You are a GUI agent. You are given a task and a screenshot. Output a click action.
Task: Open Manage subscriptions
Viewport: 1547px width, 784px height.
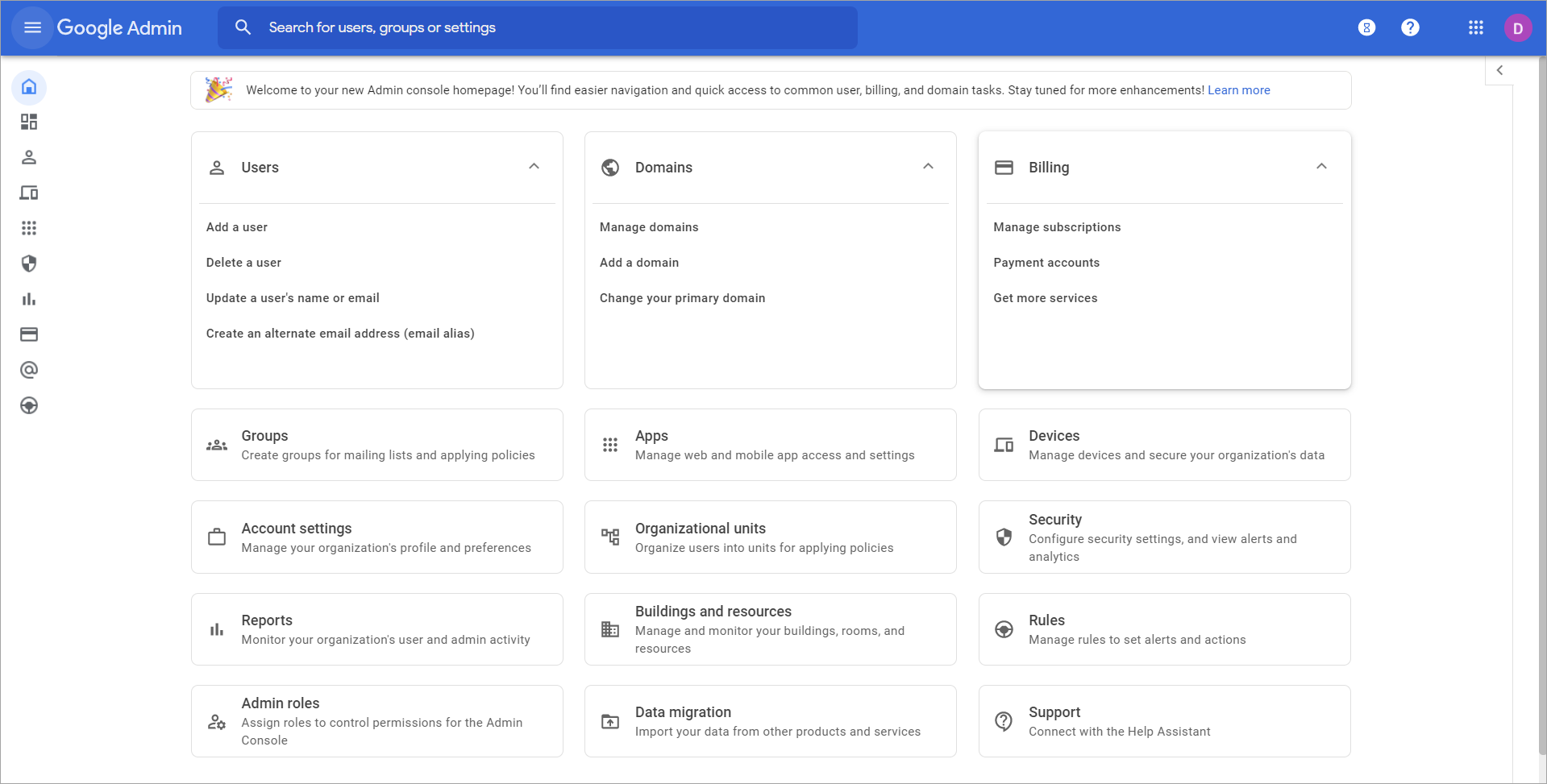pos(1057,227)
